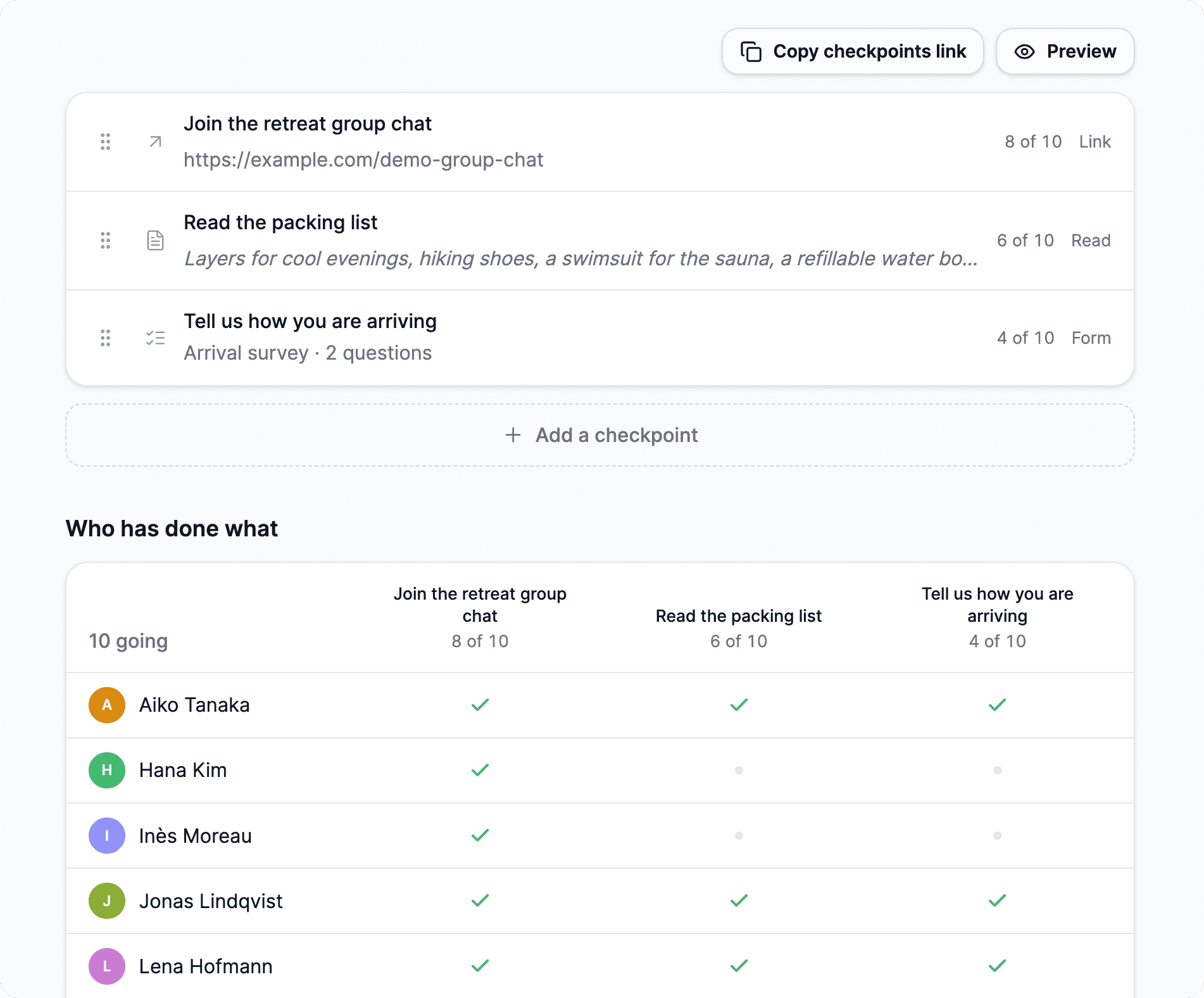
Task: Click the '8 of 10' count in Link row
Action: click(x=1033, y=142)
